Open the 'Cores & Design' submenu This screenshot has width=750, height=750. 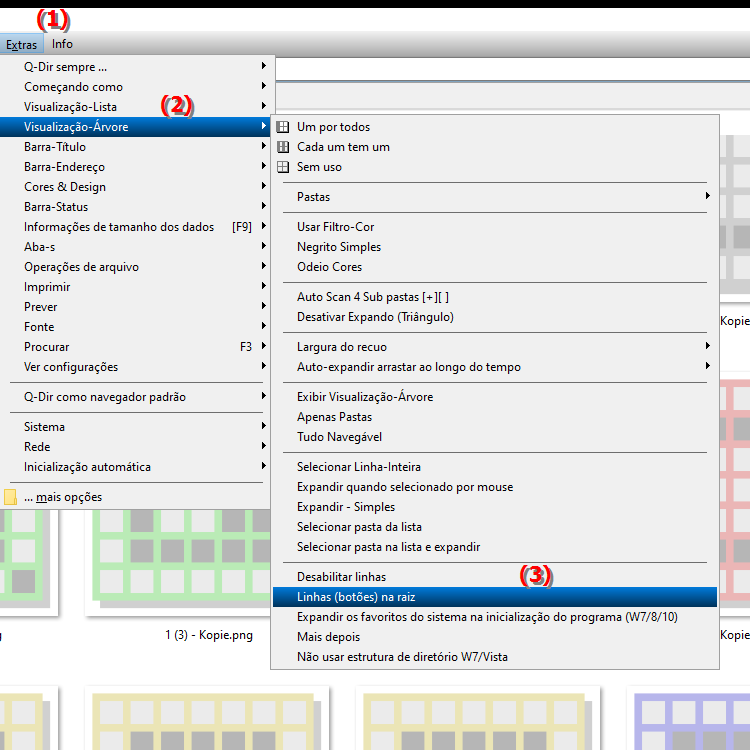[135, 187]
